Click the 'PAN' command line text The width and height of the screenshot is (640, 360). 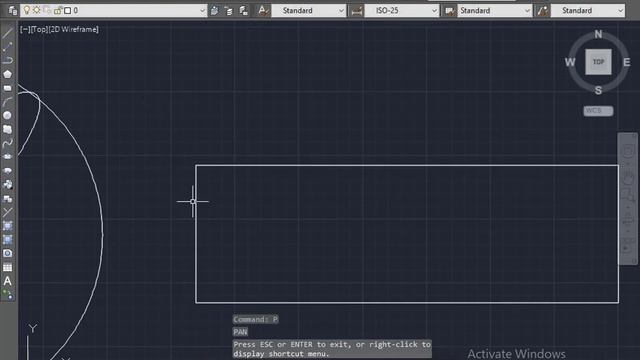click(x=240, y=332)
